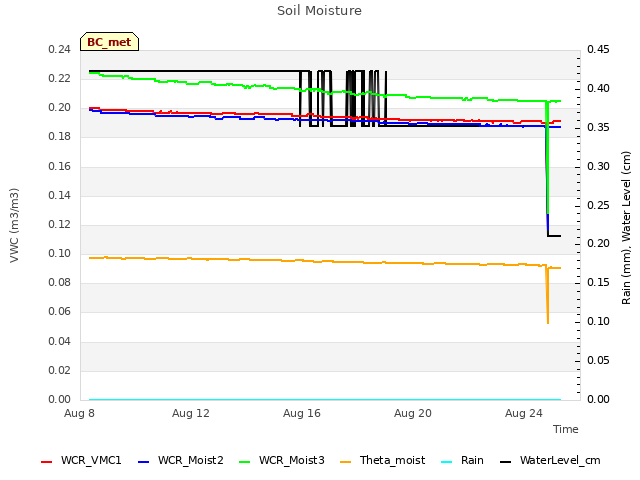The height and width of the screenshot is (480, 640).
Task: Click the Time axis label
Action: (566, 429)
